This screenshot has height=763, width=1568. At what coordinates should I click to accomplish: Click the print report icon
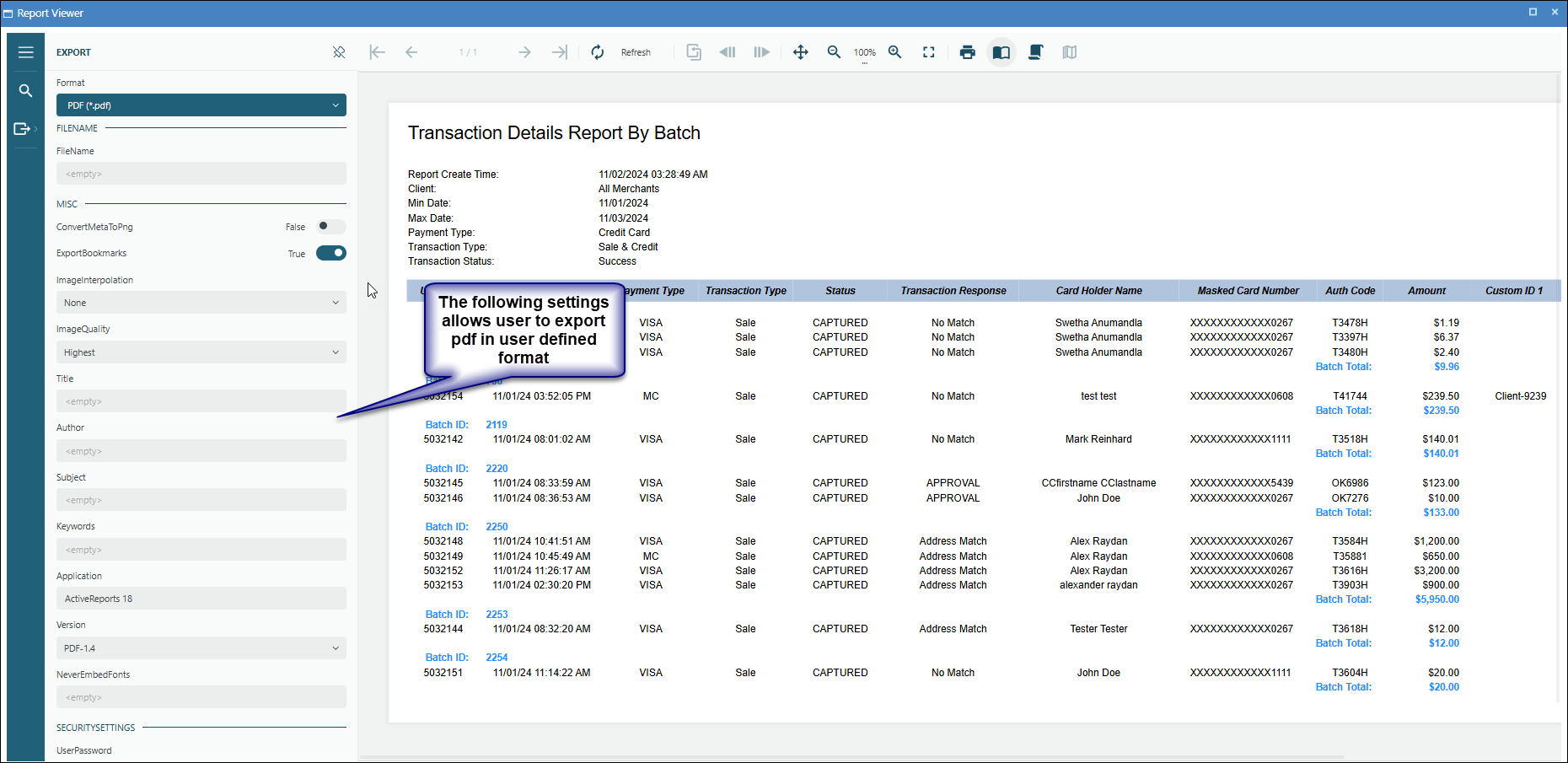pyautogui.click(x=967, y=52)
